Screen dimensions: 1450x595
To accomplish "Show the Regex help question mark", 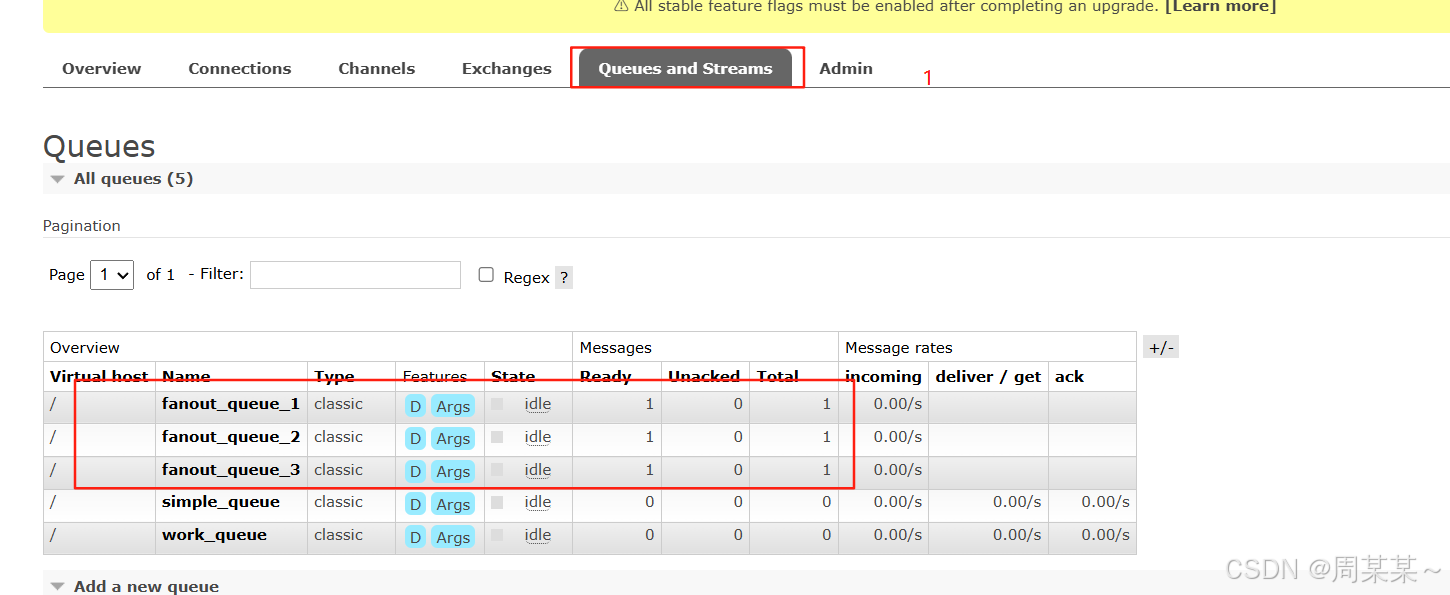I will click(x=564, y=278).
